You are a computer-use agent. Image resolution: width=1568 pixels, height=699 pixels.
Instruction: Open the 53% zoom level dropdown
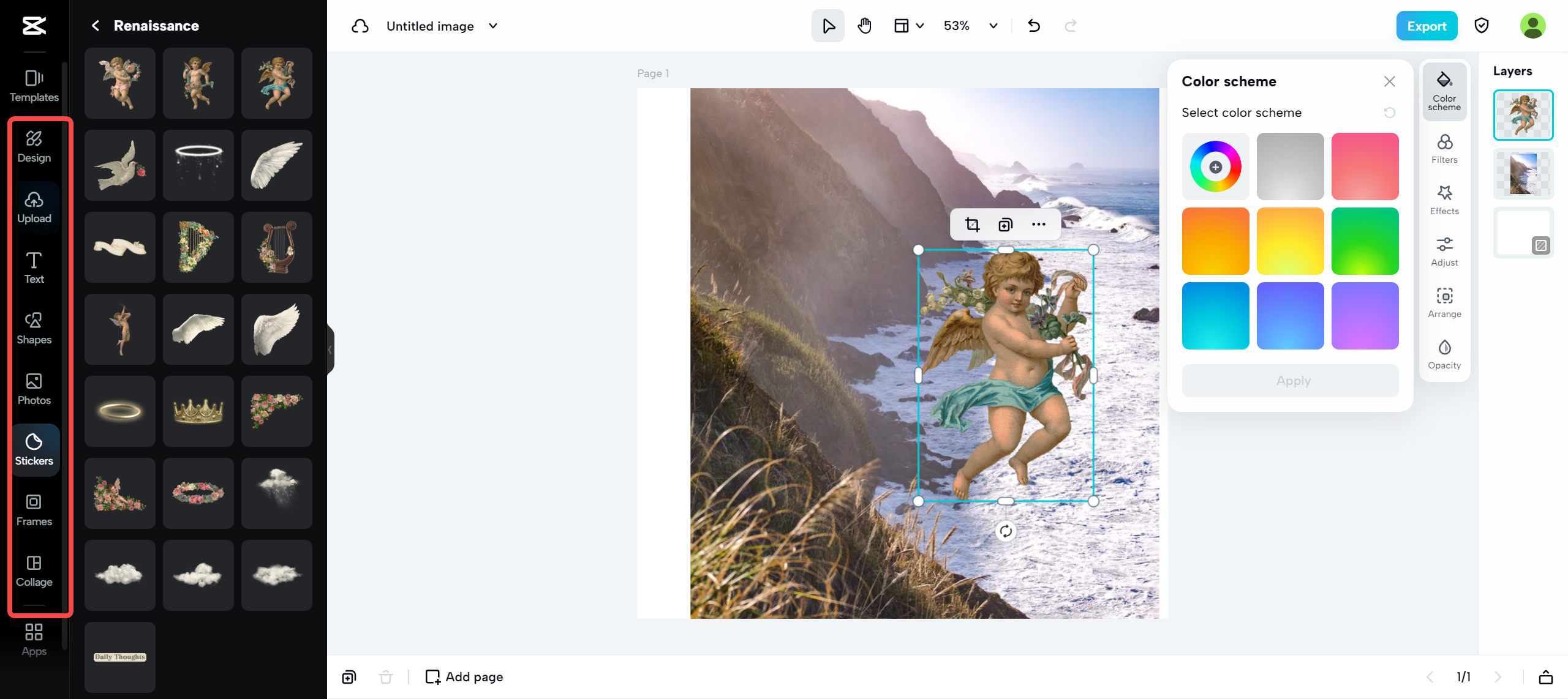point(993,26)
